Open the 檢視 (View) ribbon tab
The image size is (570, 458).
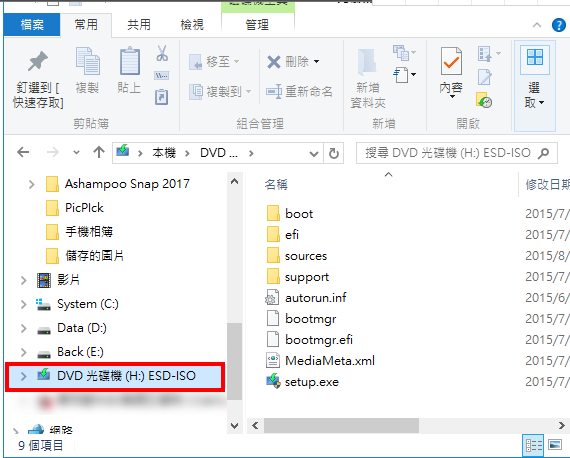click(192, 25)
